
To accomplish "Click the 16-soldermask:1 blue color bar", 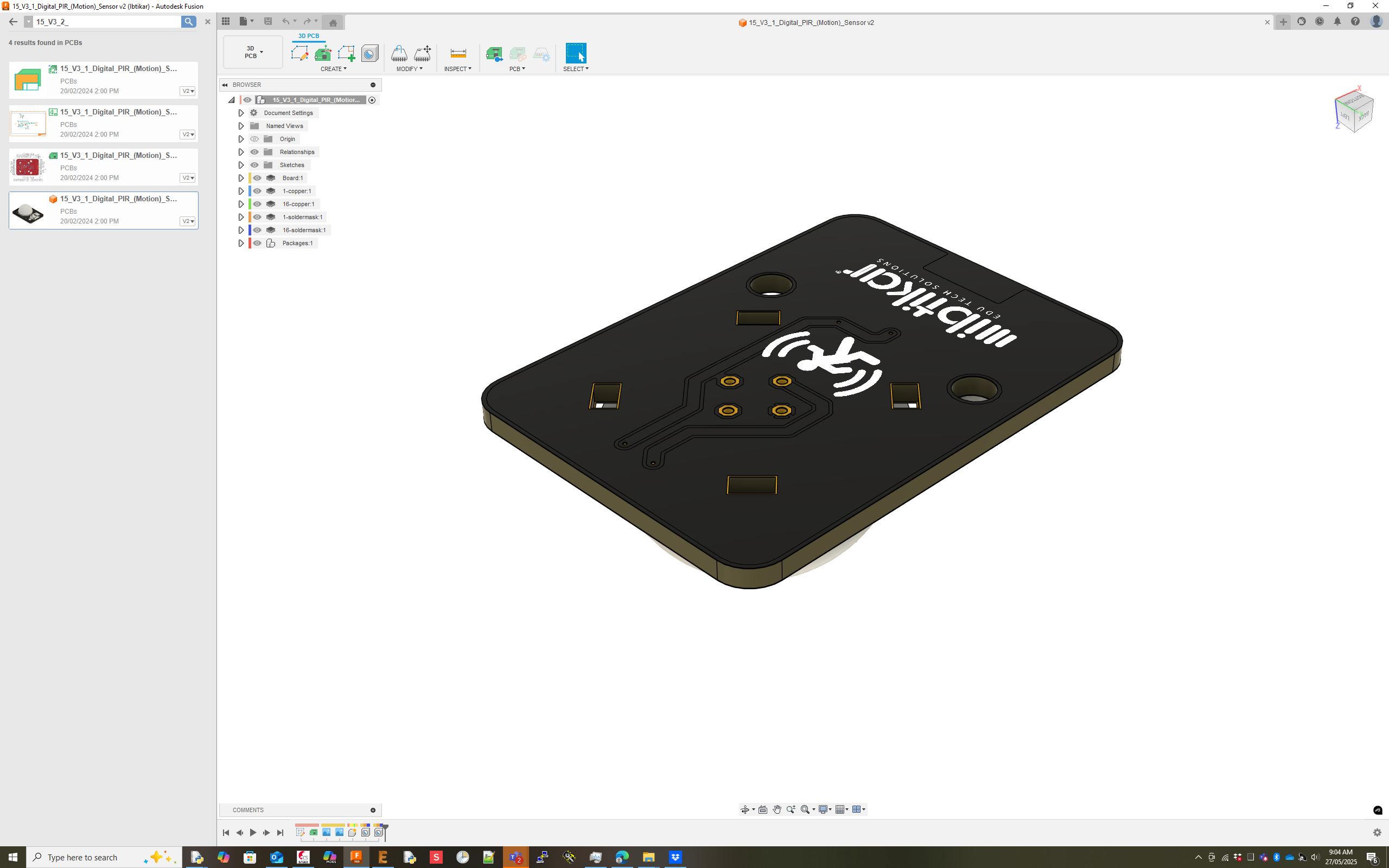I will click(250, 230).
